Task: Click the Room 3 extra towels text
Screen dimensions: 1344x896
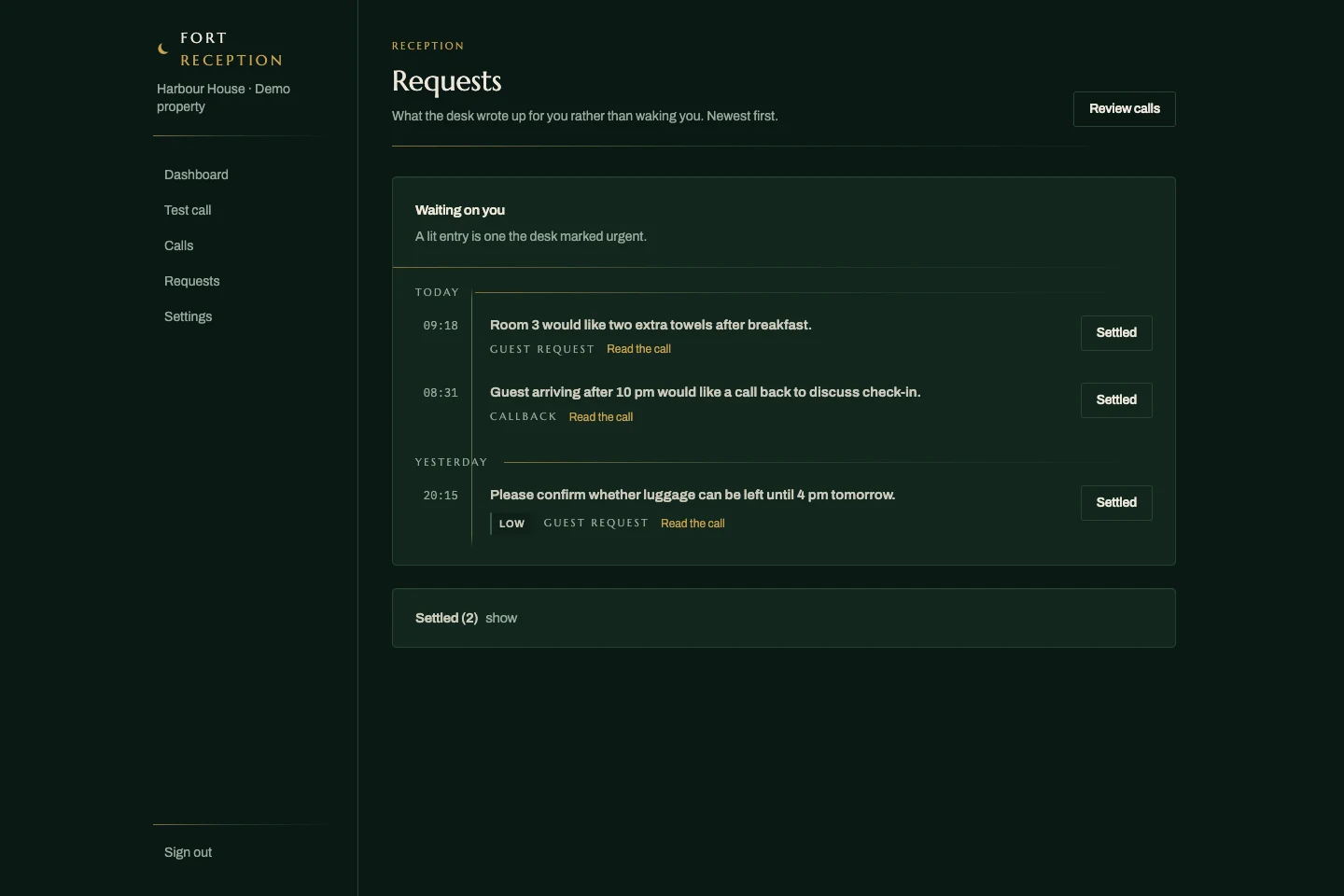Action: (x=651, y=325)
